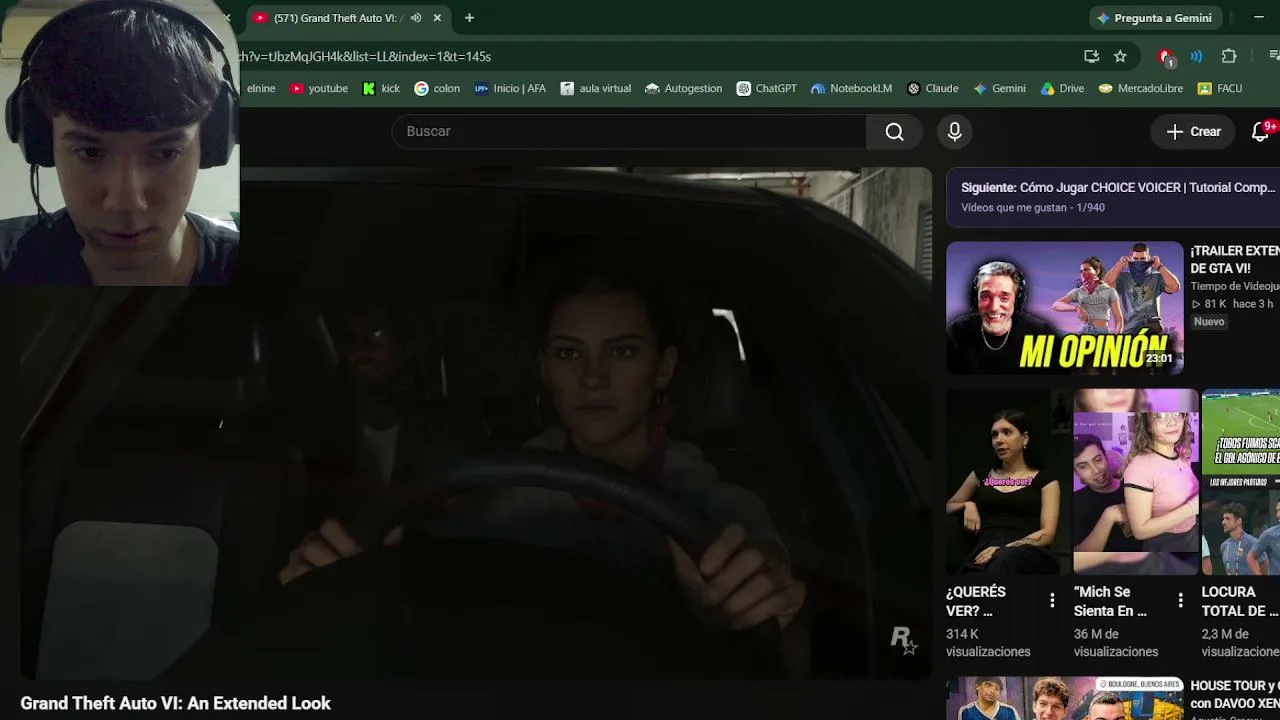This screenshot has height=720, width=1280.
Task: Open options menu for "Mich Se Sienta En" short
Action: click(1180, 600)
